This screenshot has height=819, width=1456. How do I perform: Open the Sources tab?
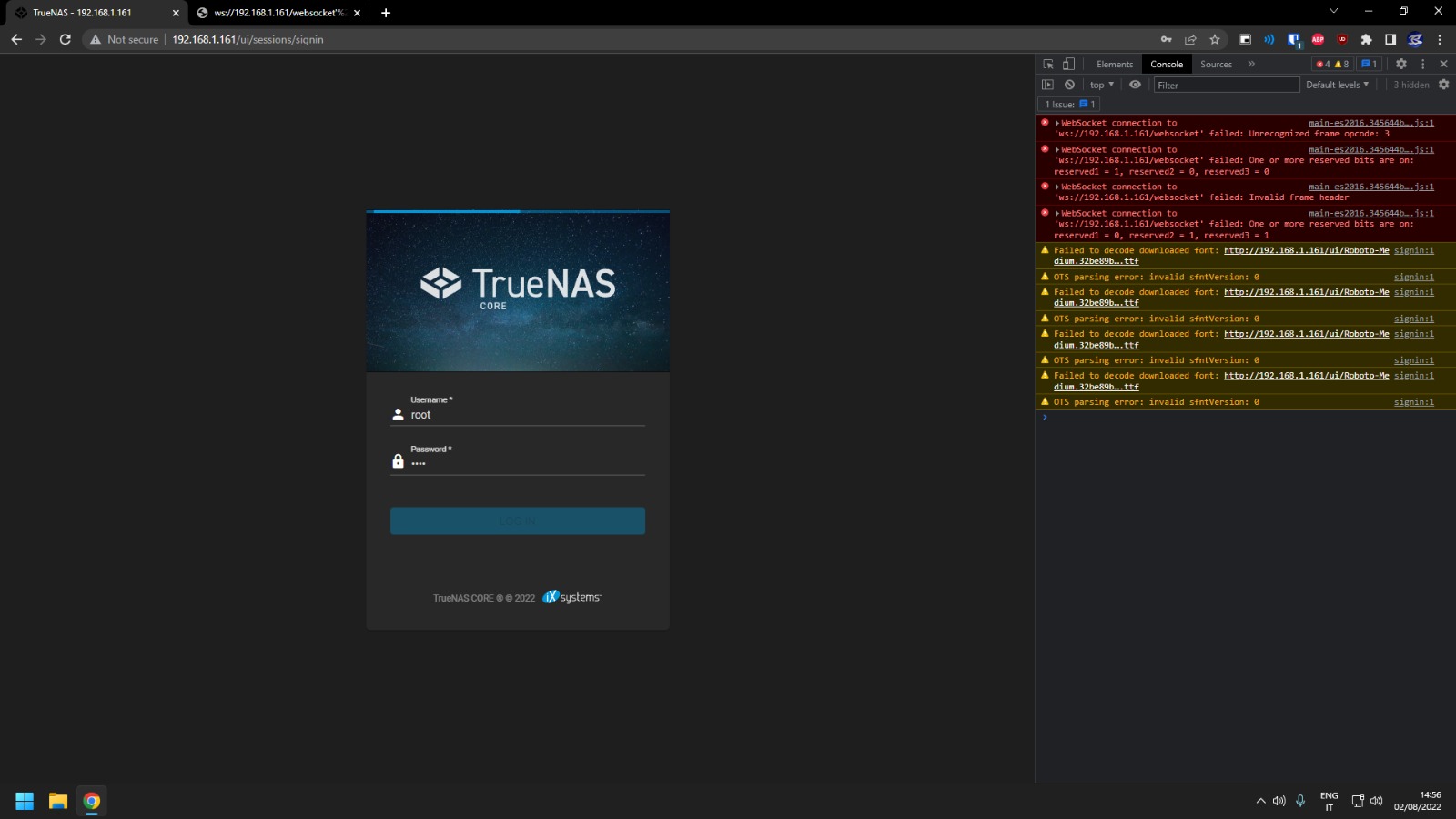[1216, 64]
